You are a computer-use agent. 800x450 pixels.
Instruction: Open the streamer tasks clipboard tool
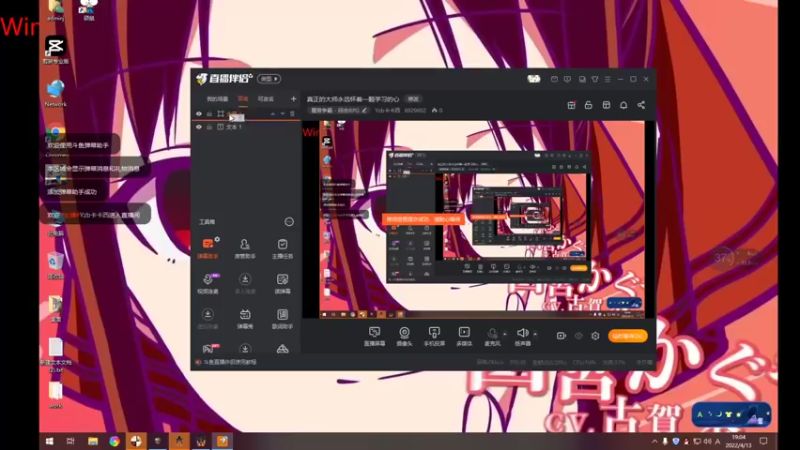click(x=282, y=248)
